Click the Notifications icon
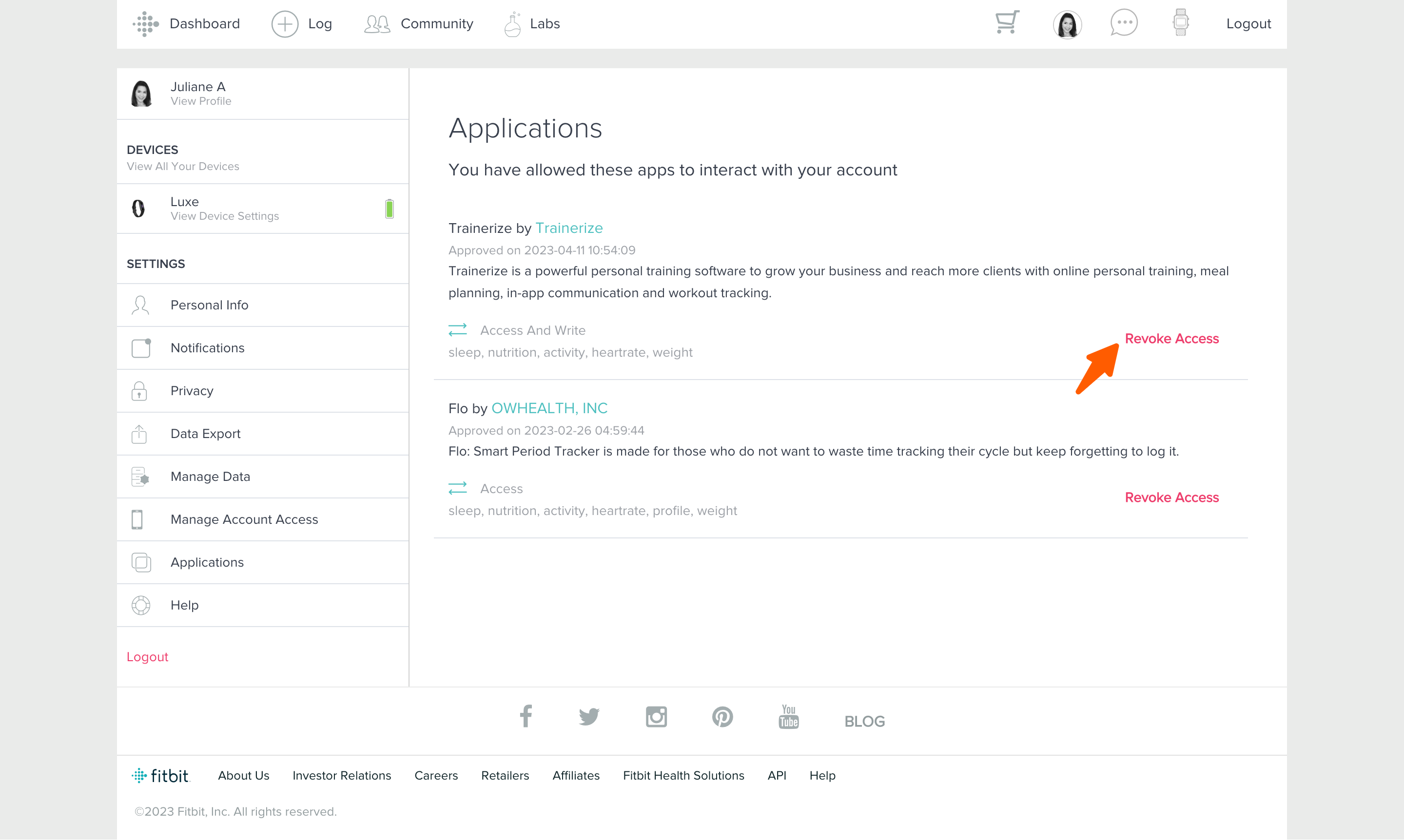 141,348
